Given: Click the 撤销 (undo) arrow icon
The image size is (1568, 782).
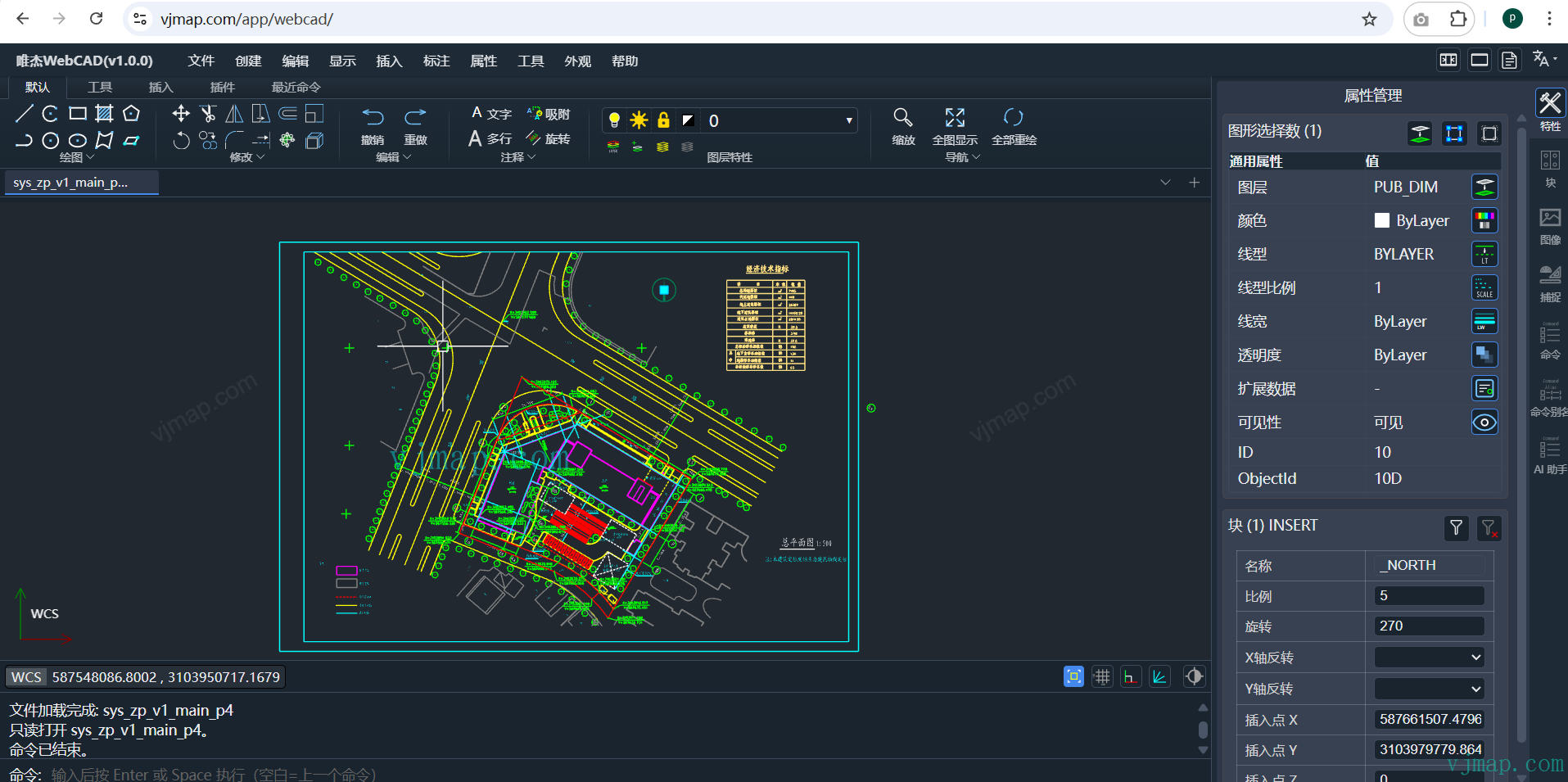Looking at the screenshot, I should pyautogui.click(x=373, y=117).
